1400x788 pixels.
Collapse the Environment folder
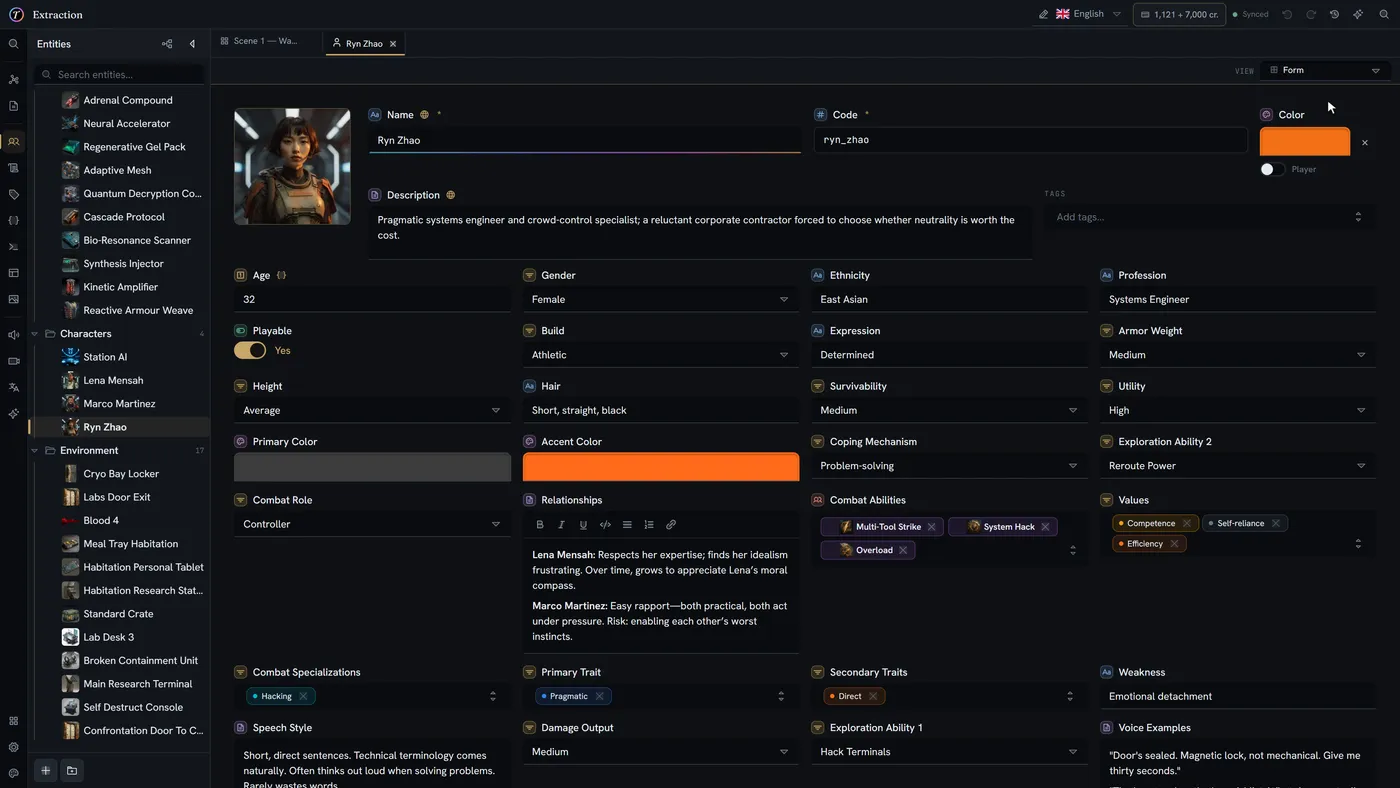pos(35,451)
